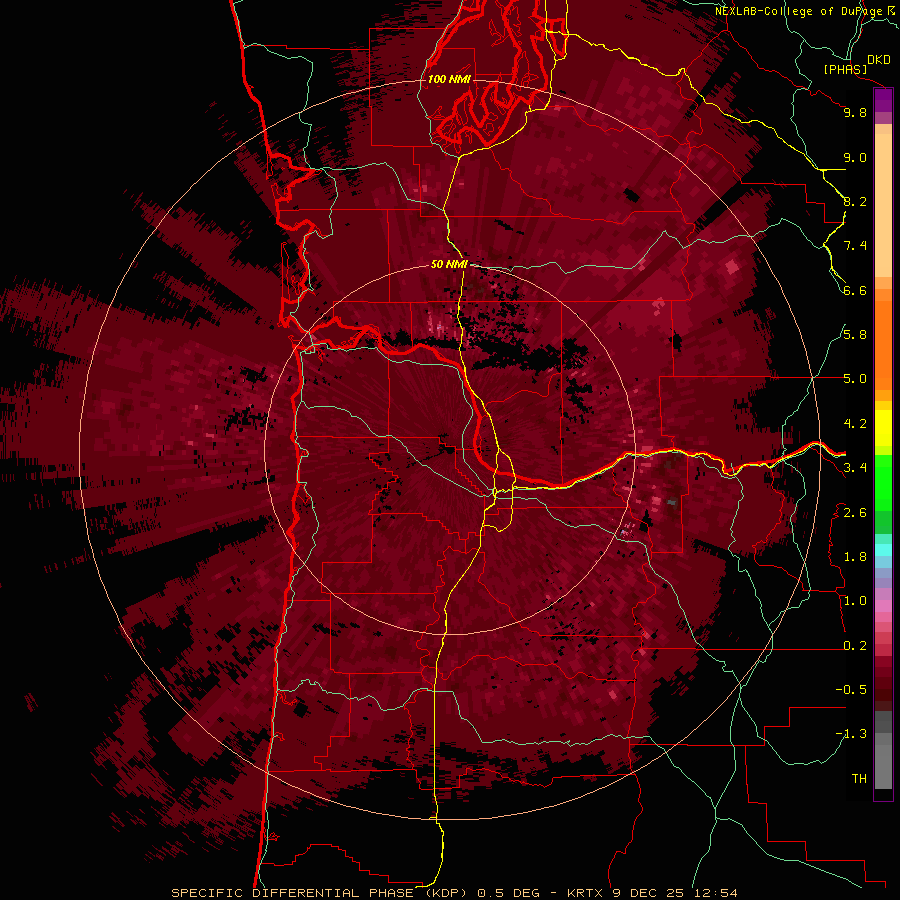
Task: Select the 50 NMI range ring label
Action: [449, 264]
